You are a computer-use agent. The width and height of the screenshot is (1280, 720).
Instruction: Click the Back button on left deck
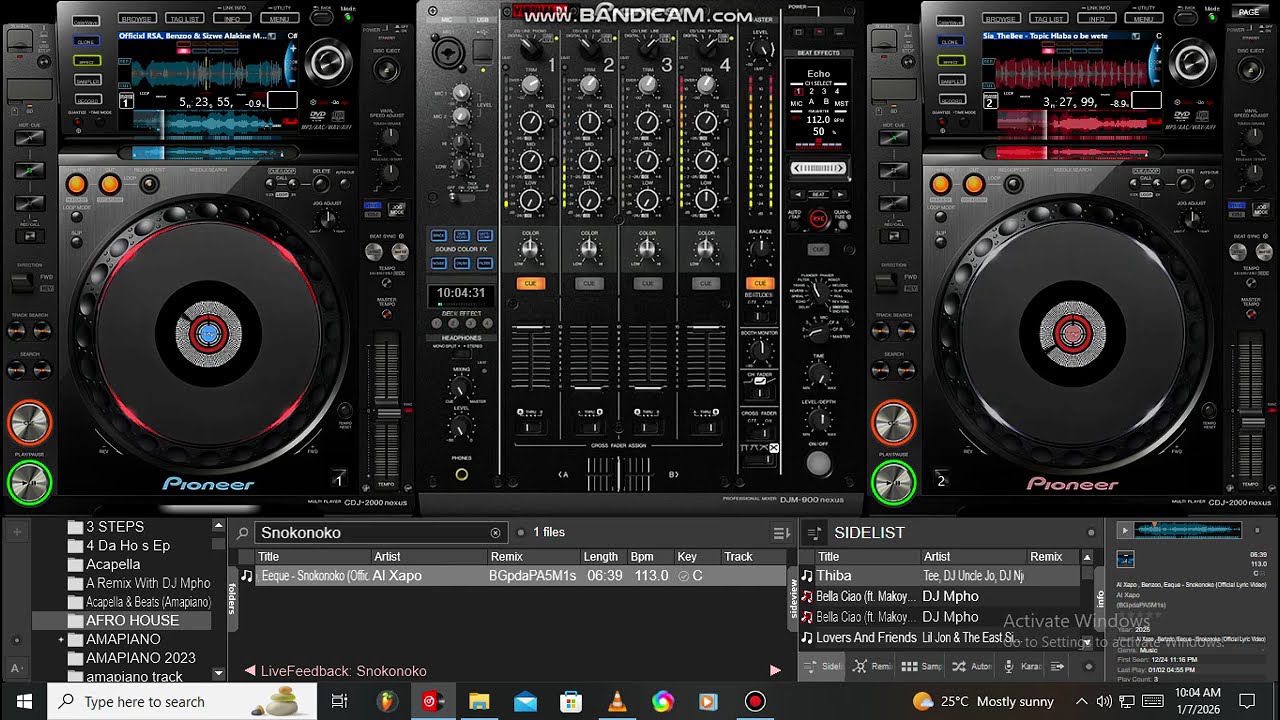click(320, 17)
